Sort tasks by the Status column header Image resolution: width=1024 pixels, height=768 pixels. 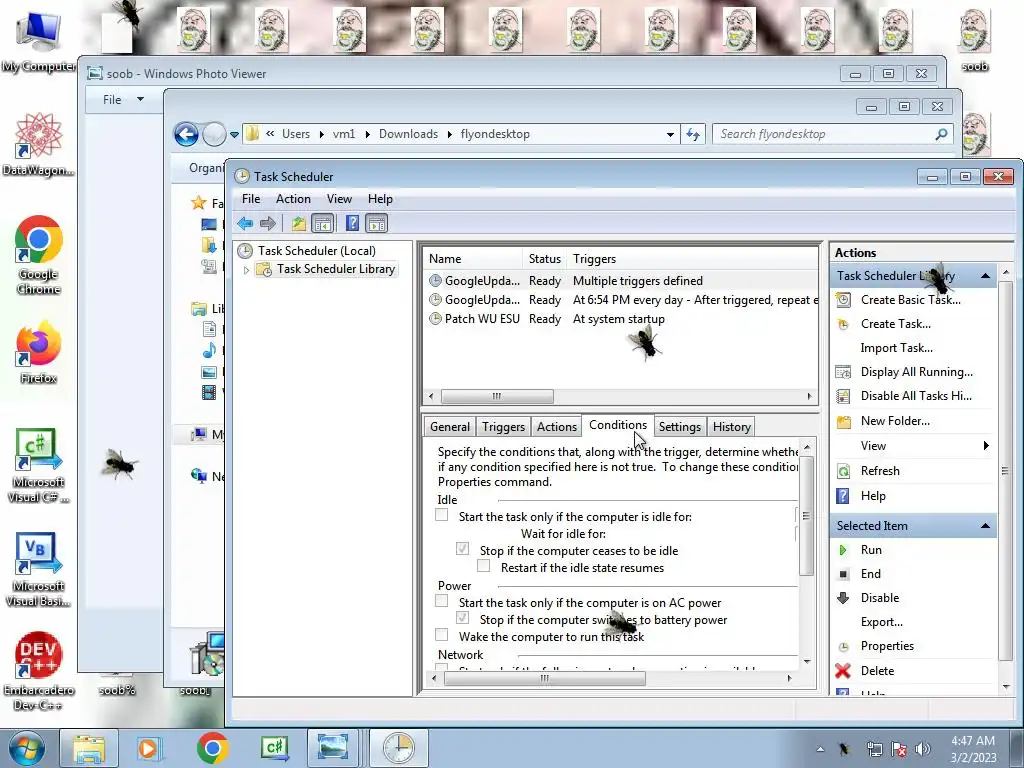tap(545, 259)
